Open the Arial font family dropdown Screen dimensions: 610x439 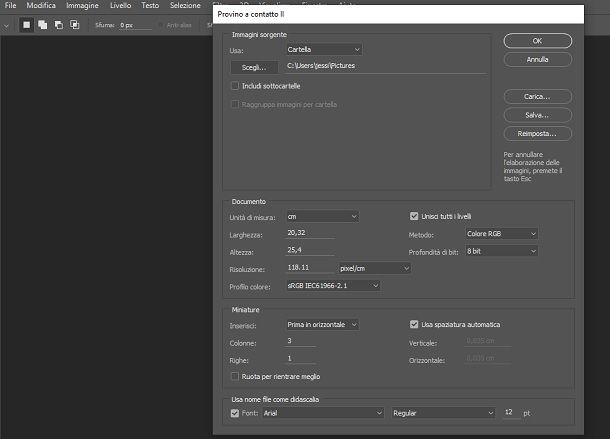point(323,413)
